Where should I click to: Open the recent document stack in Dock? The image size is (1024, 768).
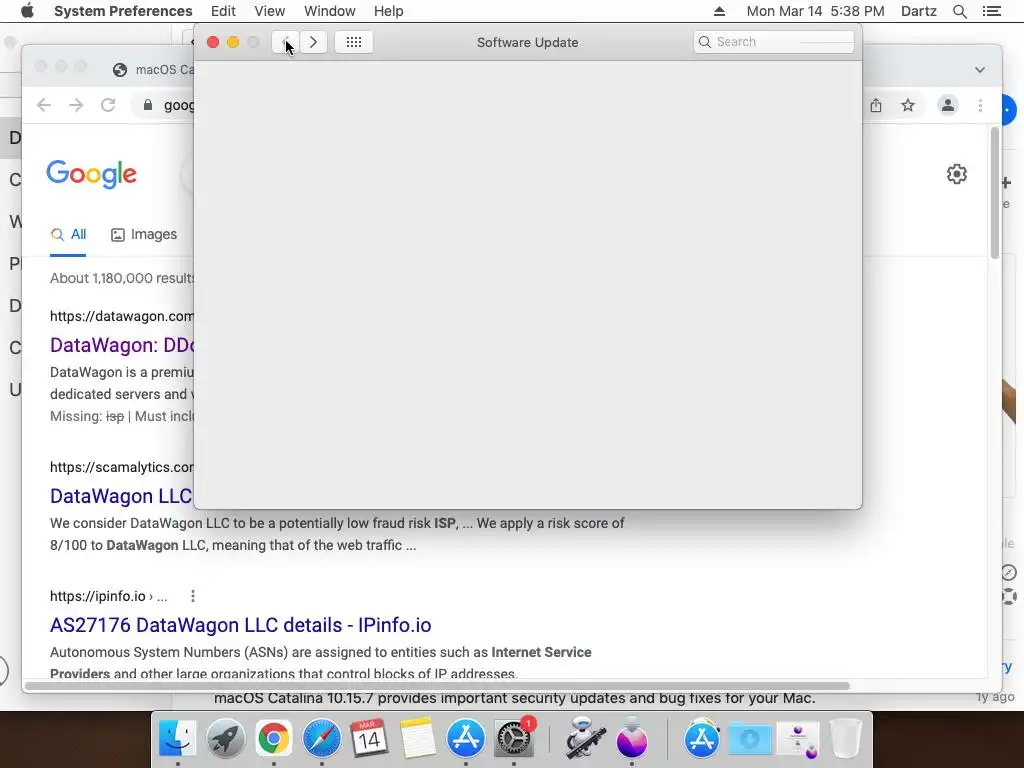click(798, 739)
